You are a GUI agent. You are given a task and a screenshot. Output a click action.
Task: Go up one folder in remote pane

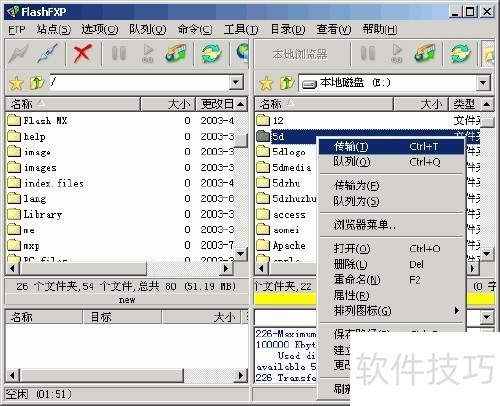(x=37, y=83)
